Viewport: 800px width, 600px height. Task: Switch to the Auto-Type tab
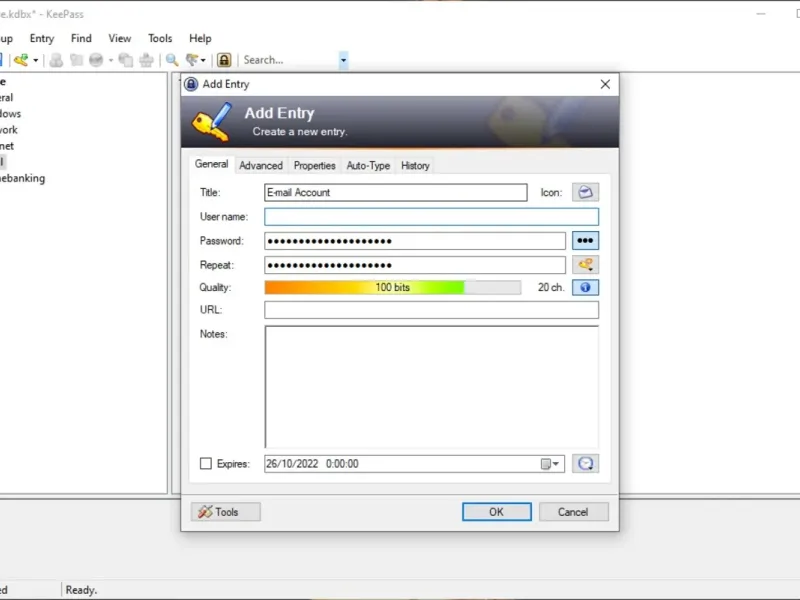pyautogui.click(x=368, y=166)
